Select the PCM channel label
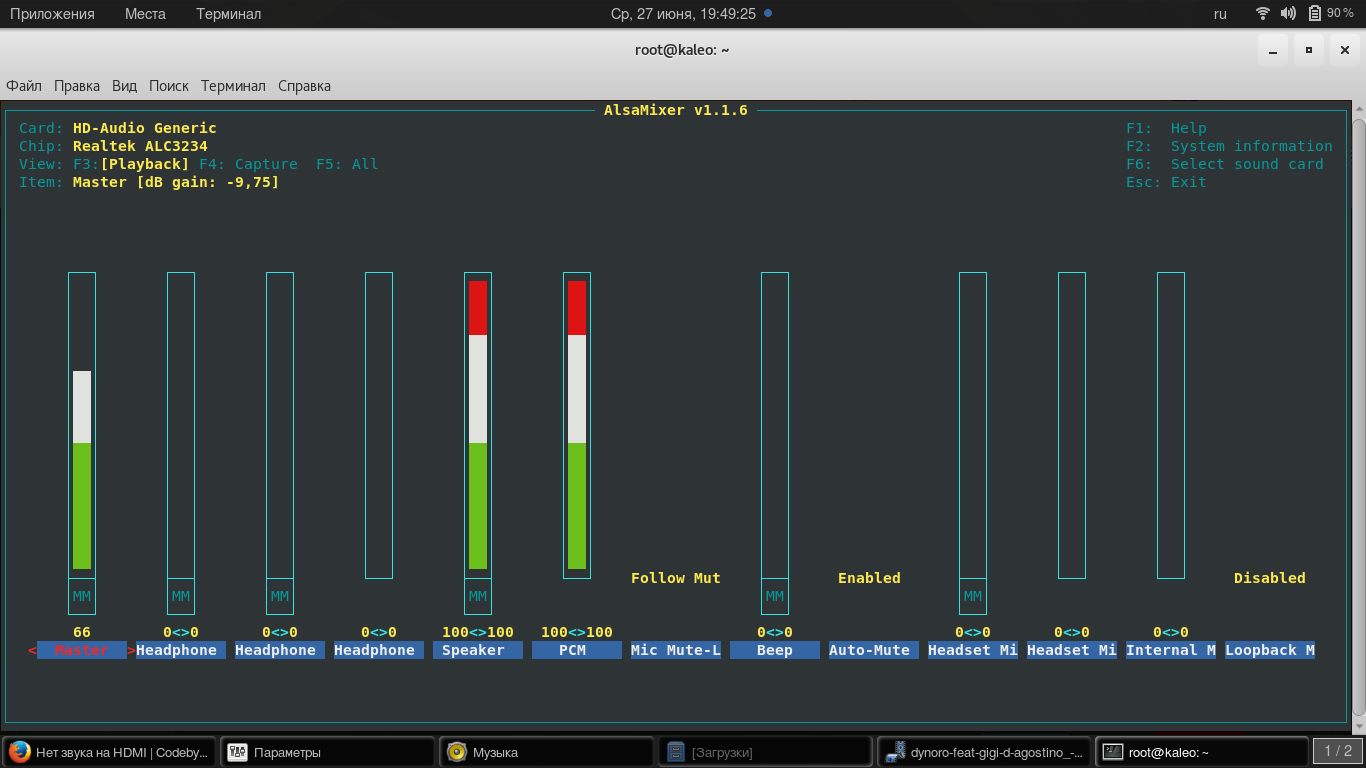The height and width of the screenshot is (768, 1366). [x=577, y=650]
